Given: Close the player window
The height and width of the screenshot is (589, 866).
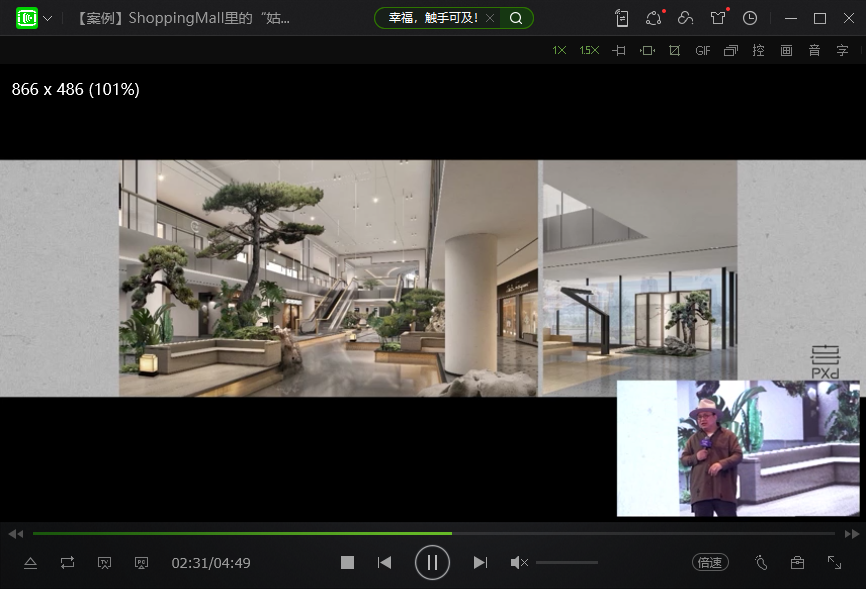Looking at the screenshot, I should click(849, 18).
